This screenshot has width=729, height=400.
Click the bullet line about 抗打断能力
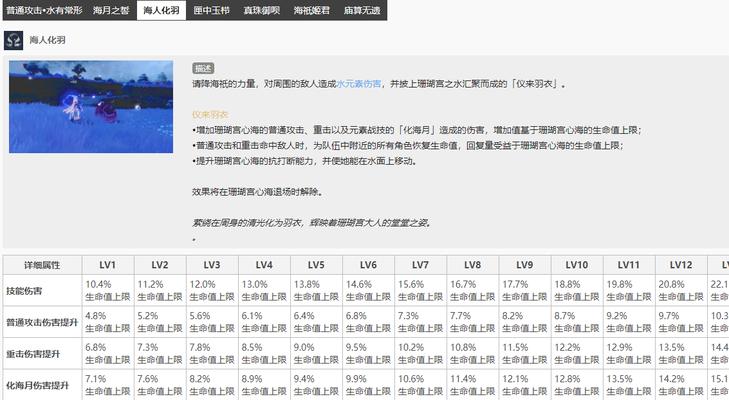click(305, 161)
